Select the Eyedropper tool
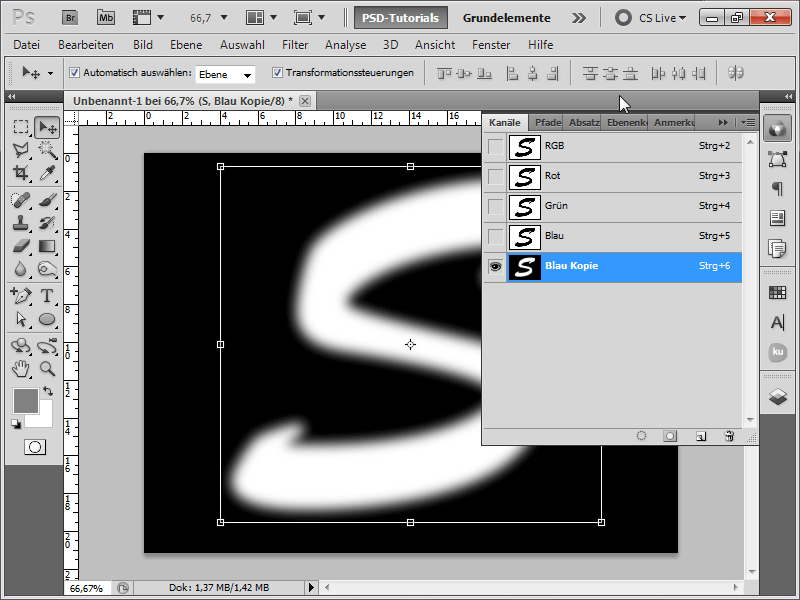This screenshot has width=800, height=600. tap(47, 172)
